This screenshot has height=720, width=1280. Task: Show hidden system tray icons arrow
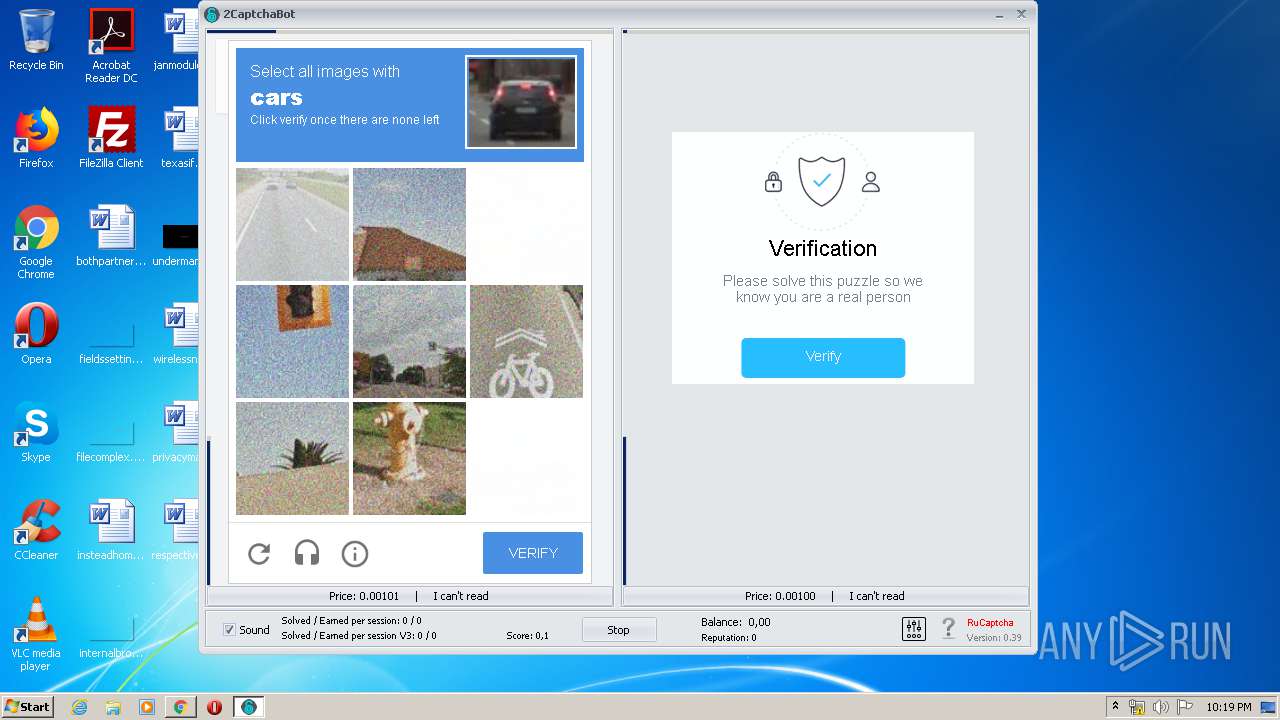(1115, 707)
